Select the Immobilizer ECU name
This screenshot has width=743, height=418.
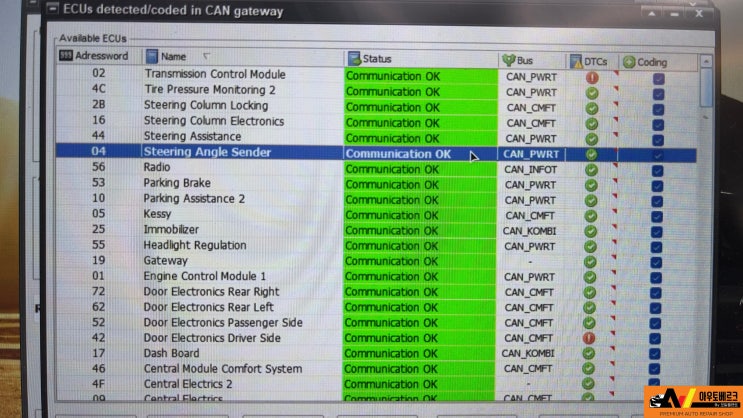(x=171, y=229)
